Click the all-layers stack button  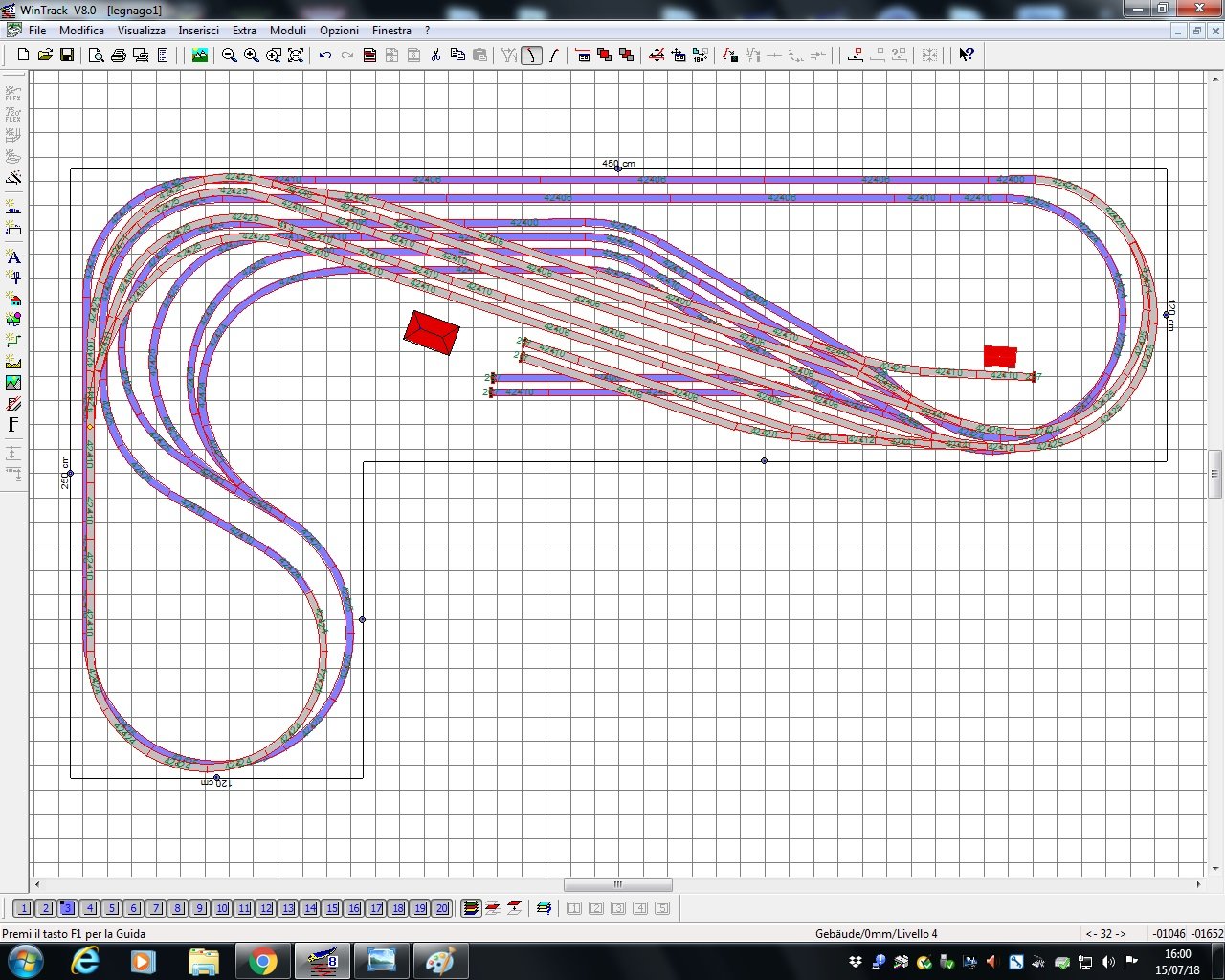coord(470,908)
